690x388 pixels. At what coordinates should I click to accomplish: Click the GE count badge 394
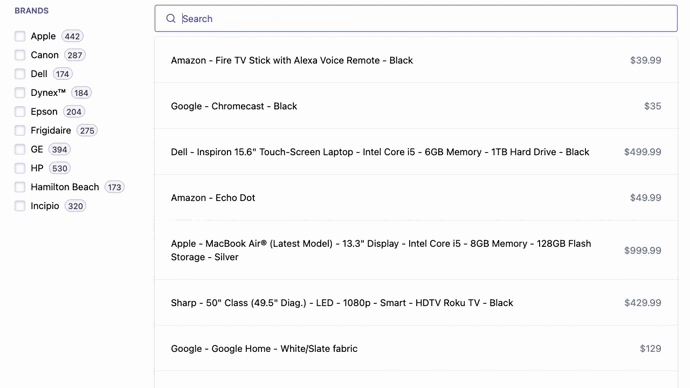coord(59,150)
